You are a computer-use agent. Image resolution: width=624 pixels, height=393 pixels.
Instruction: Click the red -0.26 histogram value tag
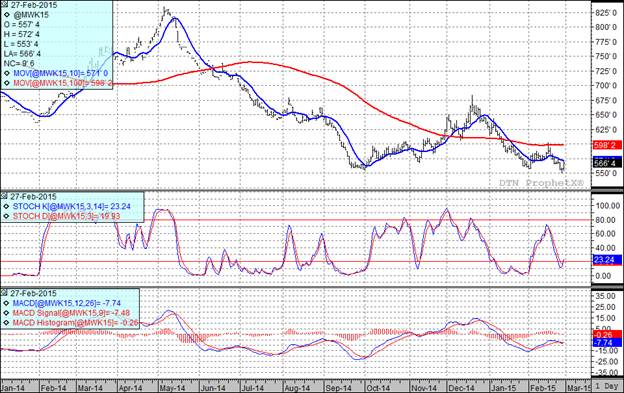pos(607,335)
